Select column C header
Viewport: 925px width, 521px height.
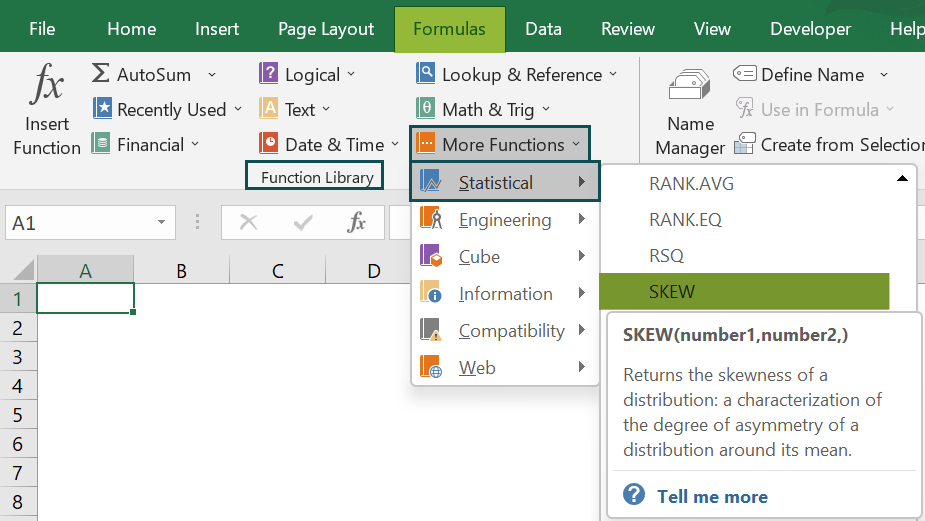(277, 270)
